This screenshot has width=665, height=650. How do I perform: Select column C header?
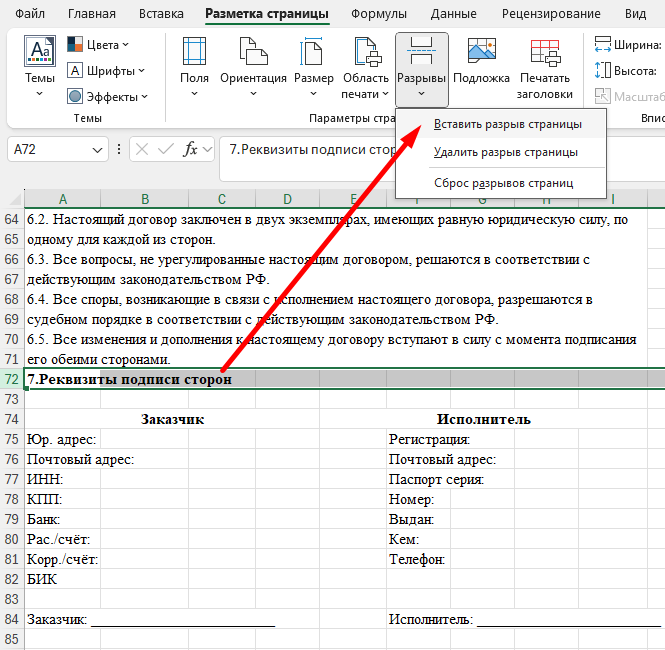[x=222, y=199]
